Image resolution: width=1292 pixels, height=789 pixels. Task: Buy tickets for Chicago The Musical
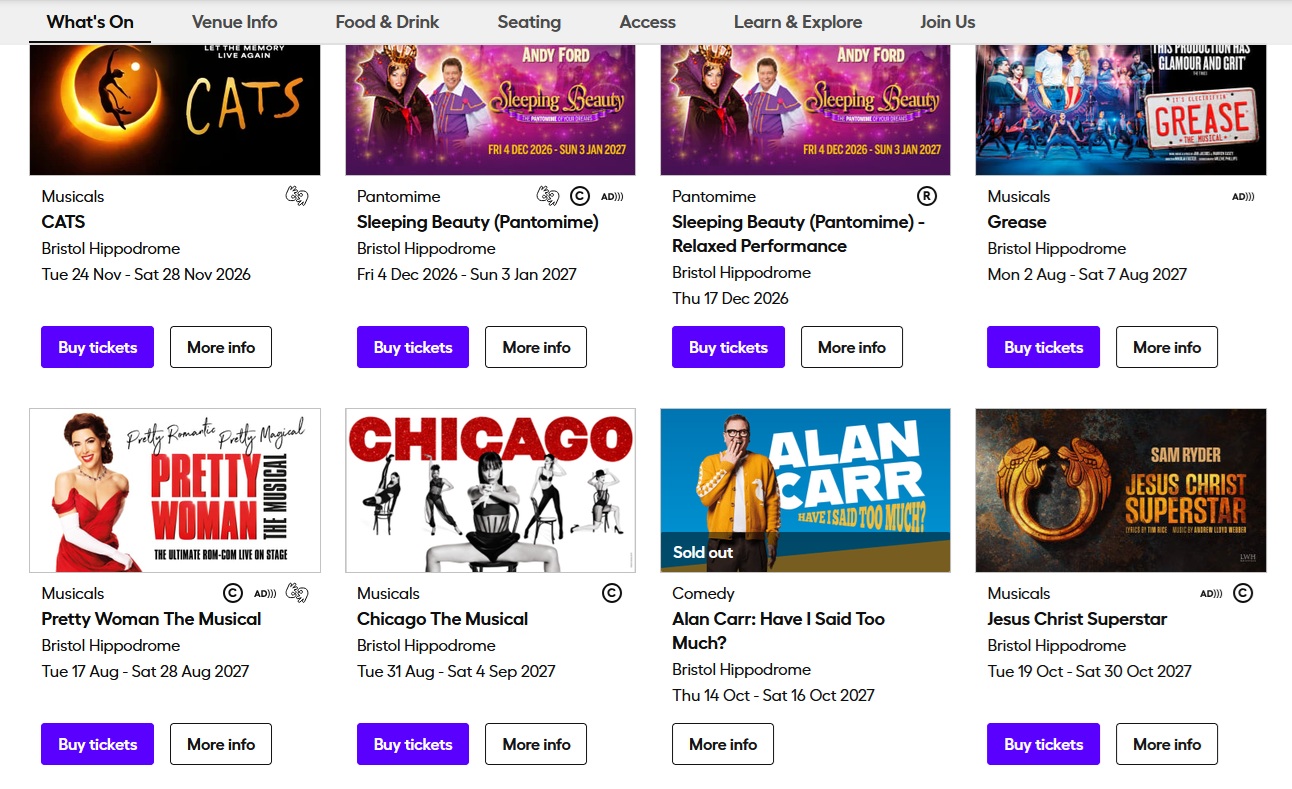[413, 744]
